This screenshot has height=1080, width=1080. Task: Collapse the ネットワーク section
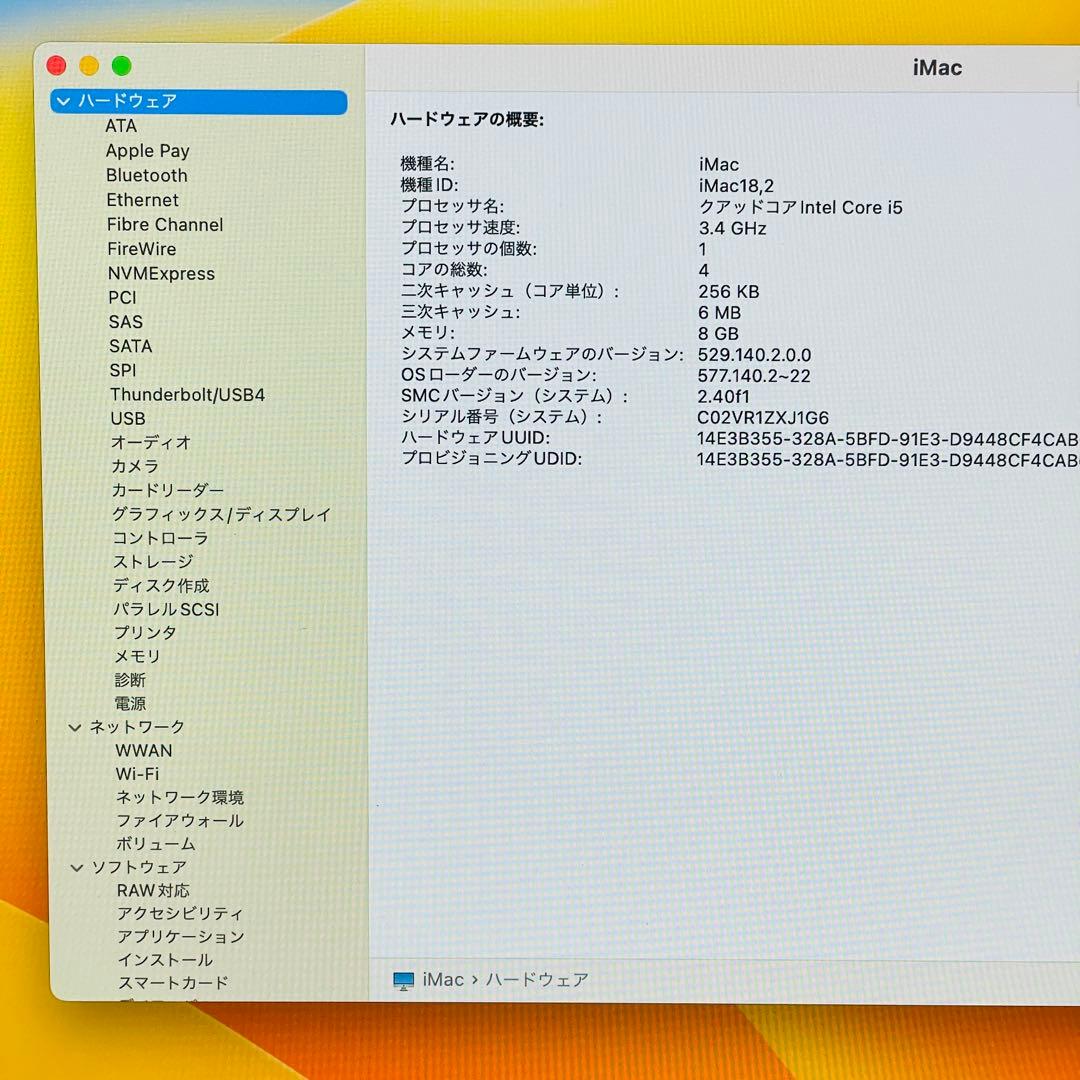75,727
